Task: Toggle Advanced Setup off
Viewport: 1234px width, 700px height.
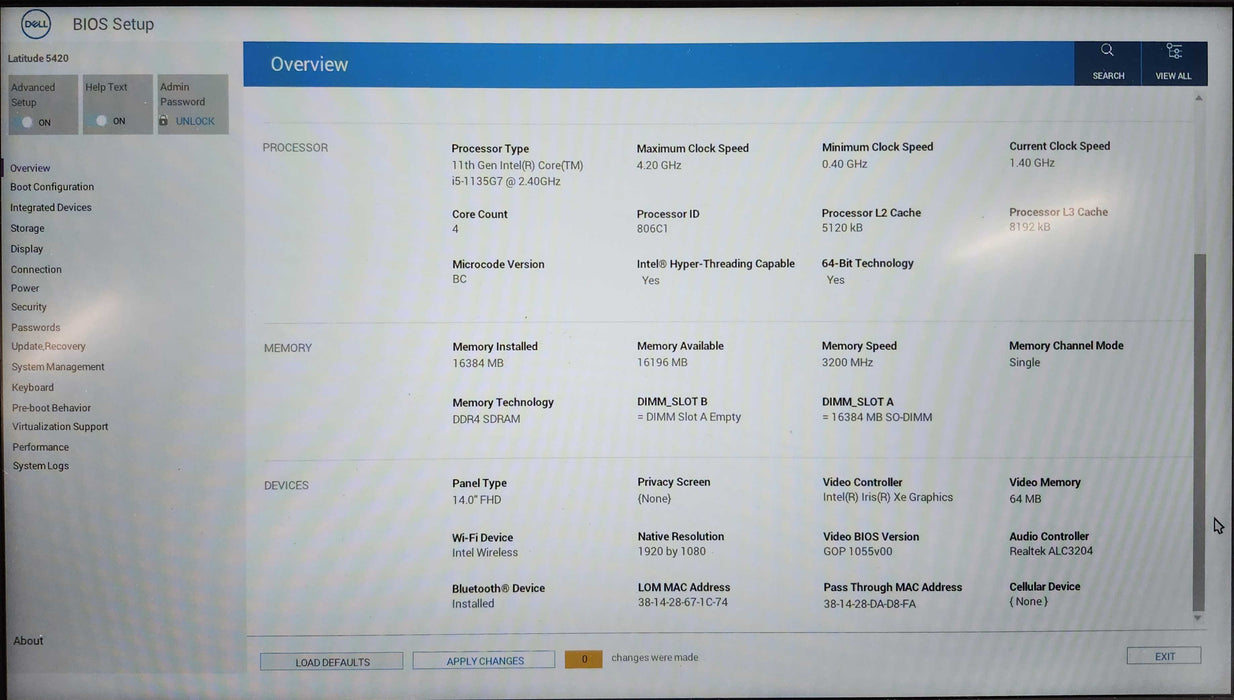Action: coord(28,120)
